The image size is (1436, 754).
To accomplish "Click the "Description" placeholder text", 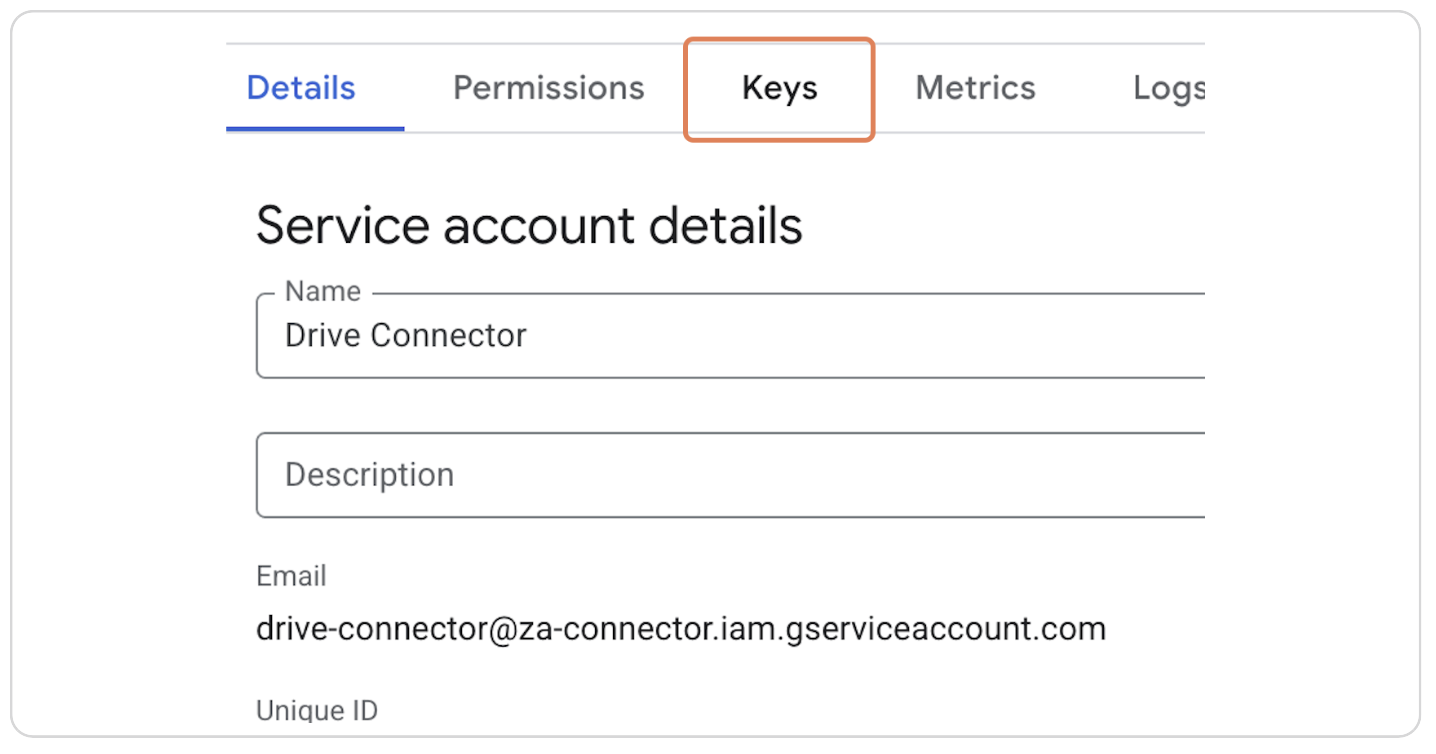I will (369, 474).
